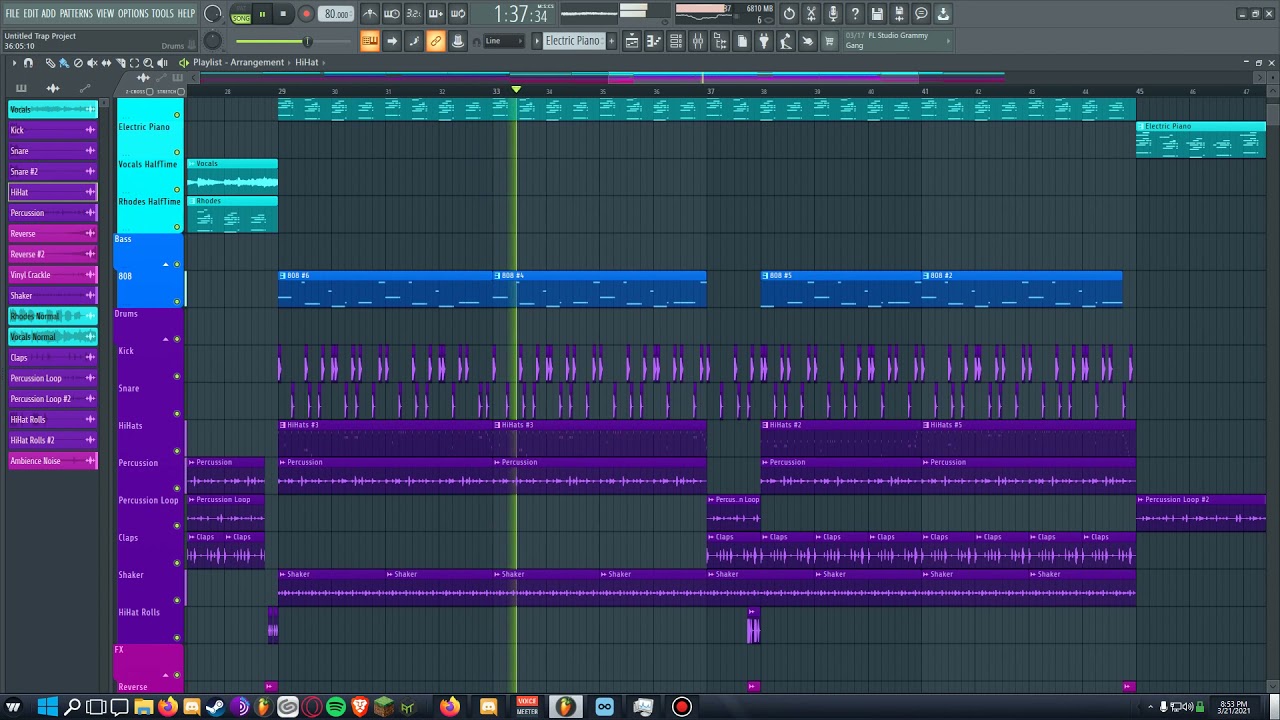This screenshot has height=720, width=1280.
Task: Select Percussion Loop #2 in picker
Action: pyautogui.click(x=52, y=399)
